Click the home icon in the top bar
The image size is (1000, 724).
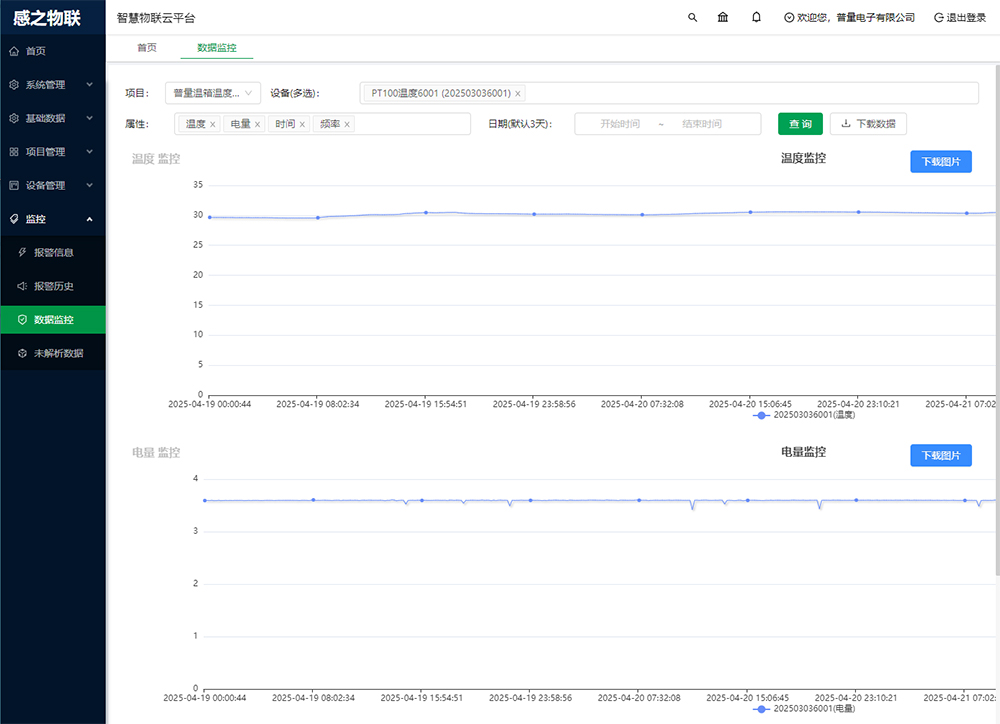click(x=722, y=17)
